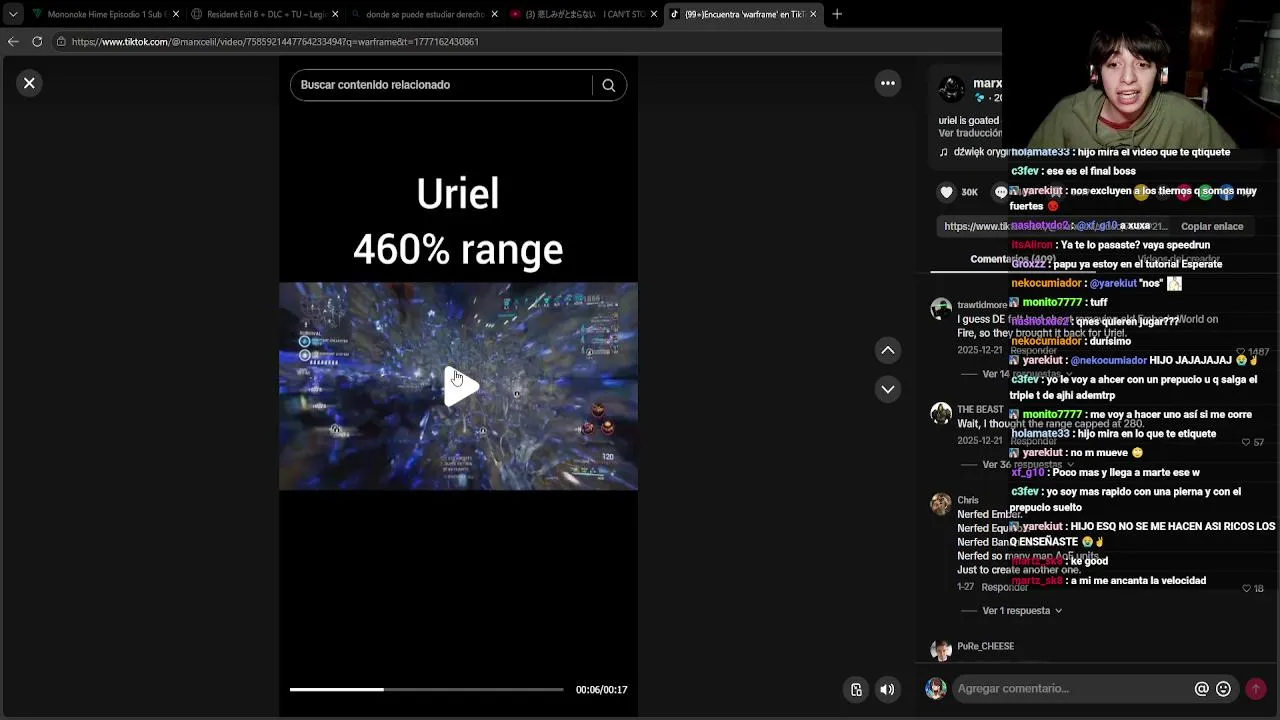Close the TikTok warframe browser tab
Viewport: 1280px width, 720px height.
pos(813,14)
